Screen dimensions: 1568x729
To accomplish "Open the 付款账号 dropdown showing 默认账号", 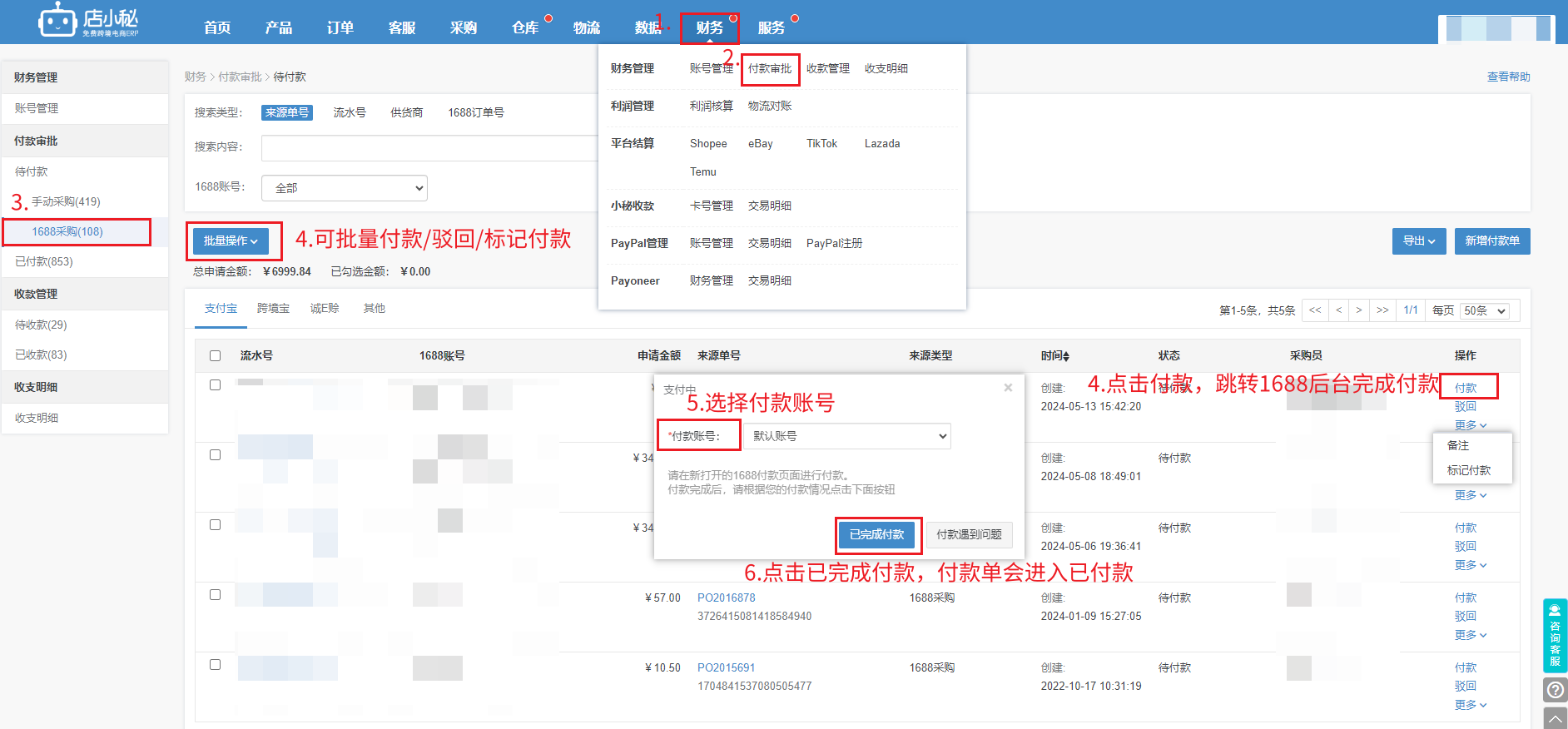I will pyautogui.click(x=847, y=436).
